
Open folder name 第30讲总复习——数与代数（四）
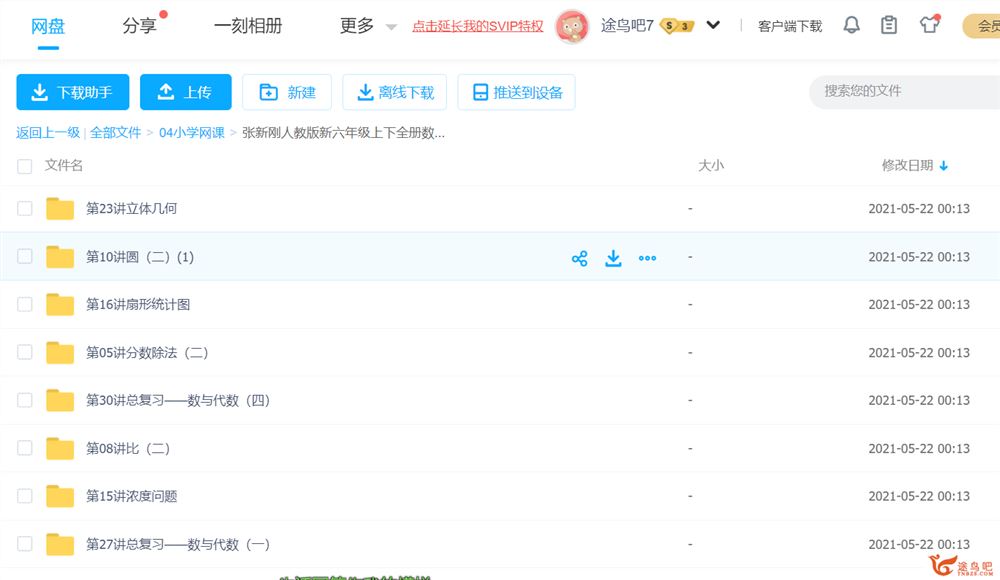coord(178,400)
